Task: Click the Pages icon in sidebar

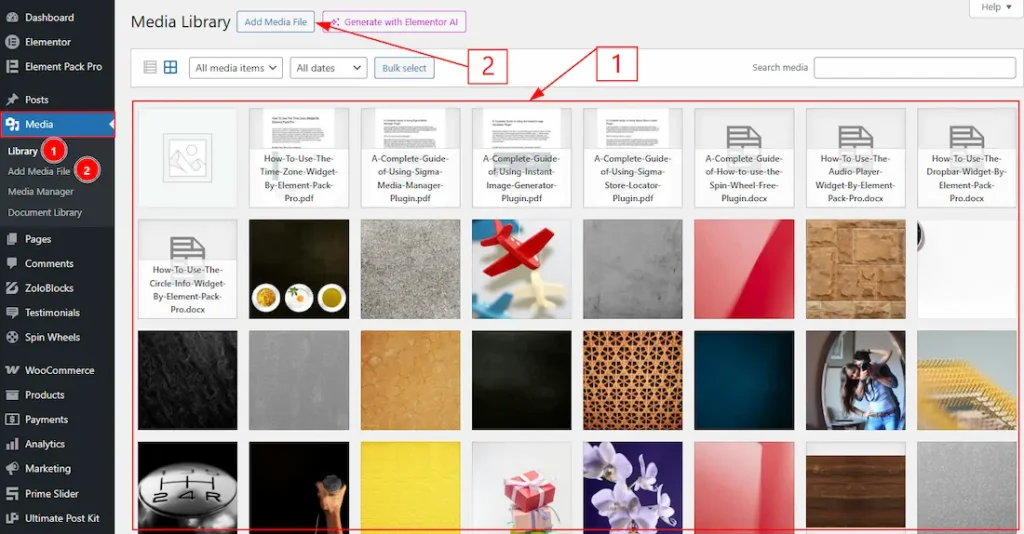Action: pos(12,239)
